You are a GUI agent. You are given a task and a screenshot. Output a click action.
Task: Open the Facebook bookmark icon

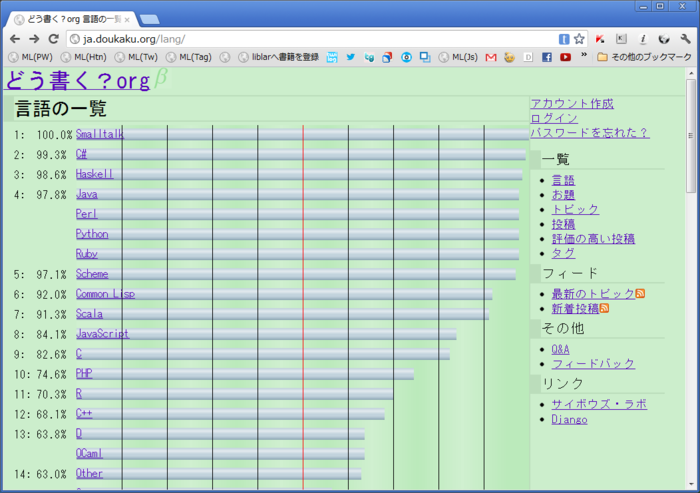pyautogui.click(x=547, y=57)
